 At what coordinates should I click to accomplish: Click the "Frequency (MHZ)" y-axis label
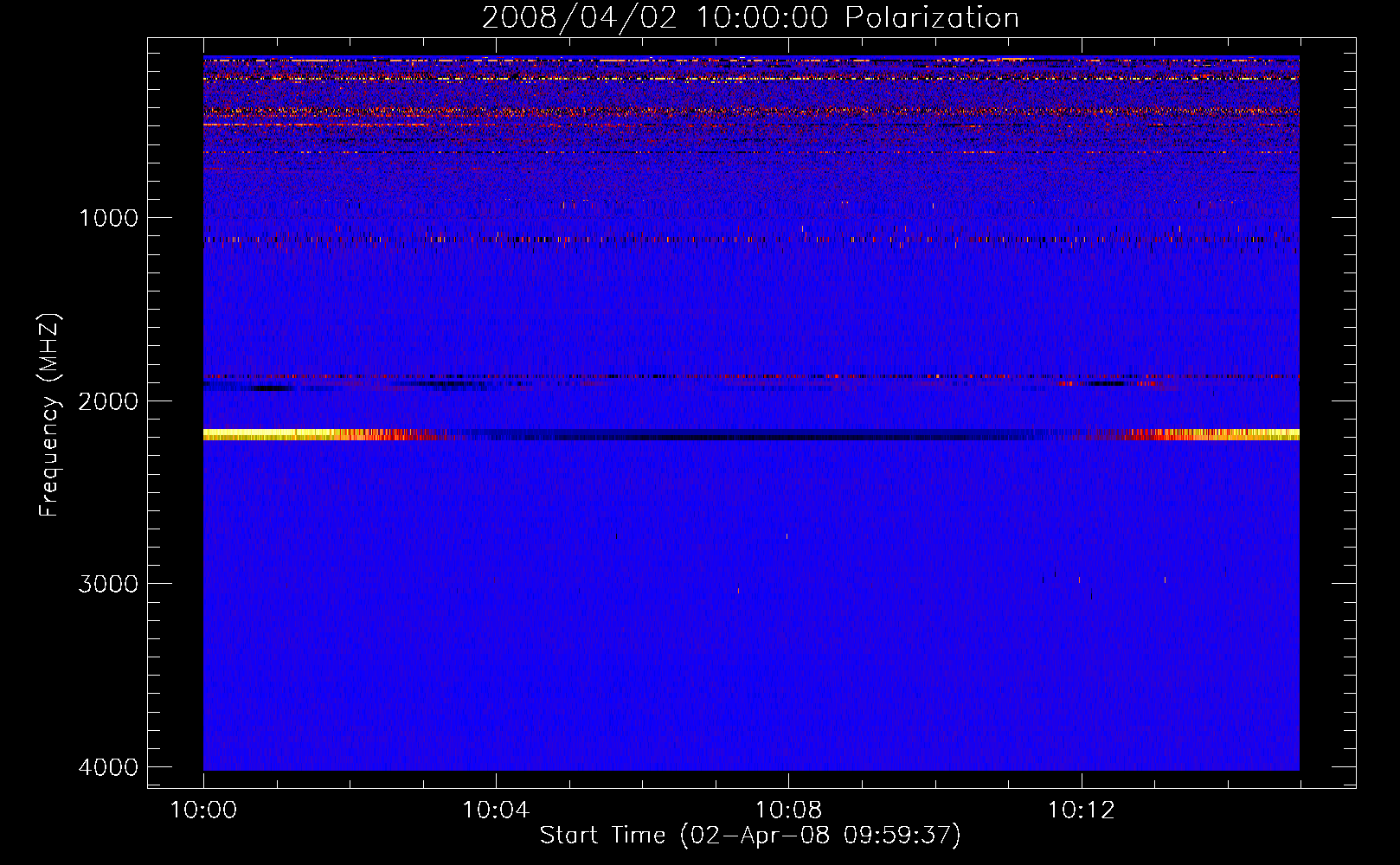49,415
